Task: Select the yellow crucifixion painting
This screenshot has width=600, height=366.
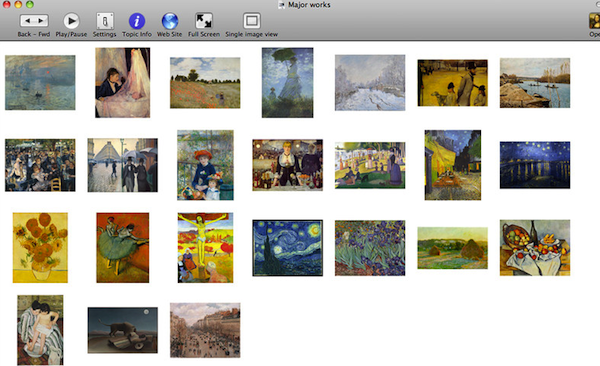Action: click(205, 248)
